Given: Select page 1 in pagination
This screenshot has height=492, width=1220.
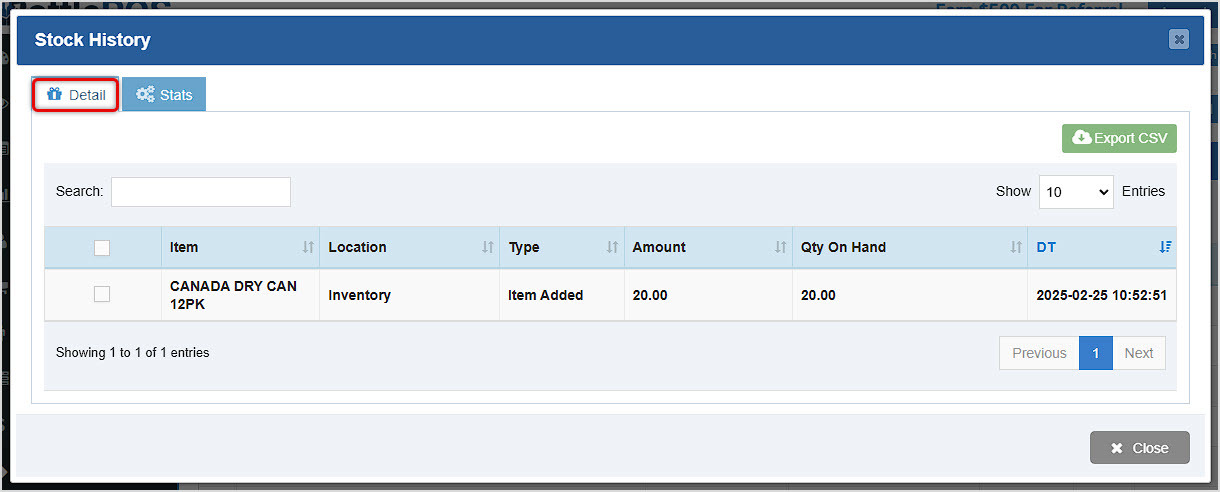Looking at the screenshot, I should pos(1096,353).
